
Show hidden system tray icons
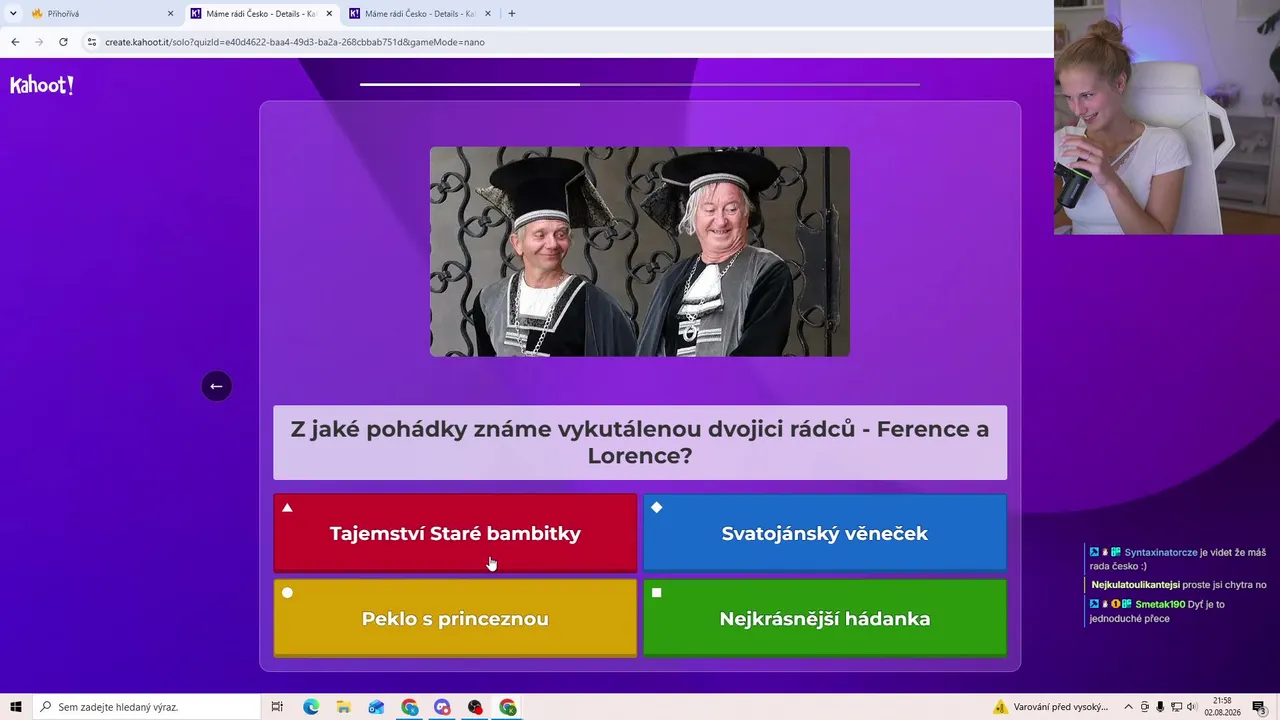click(x=1129, y=707)
